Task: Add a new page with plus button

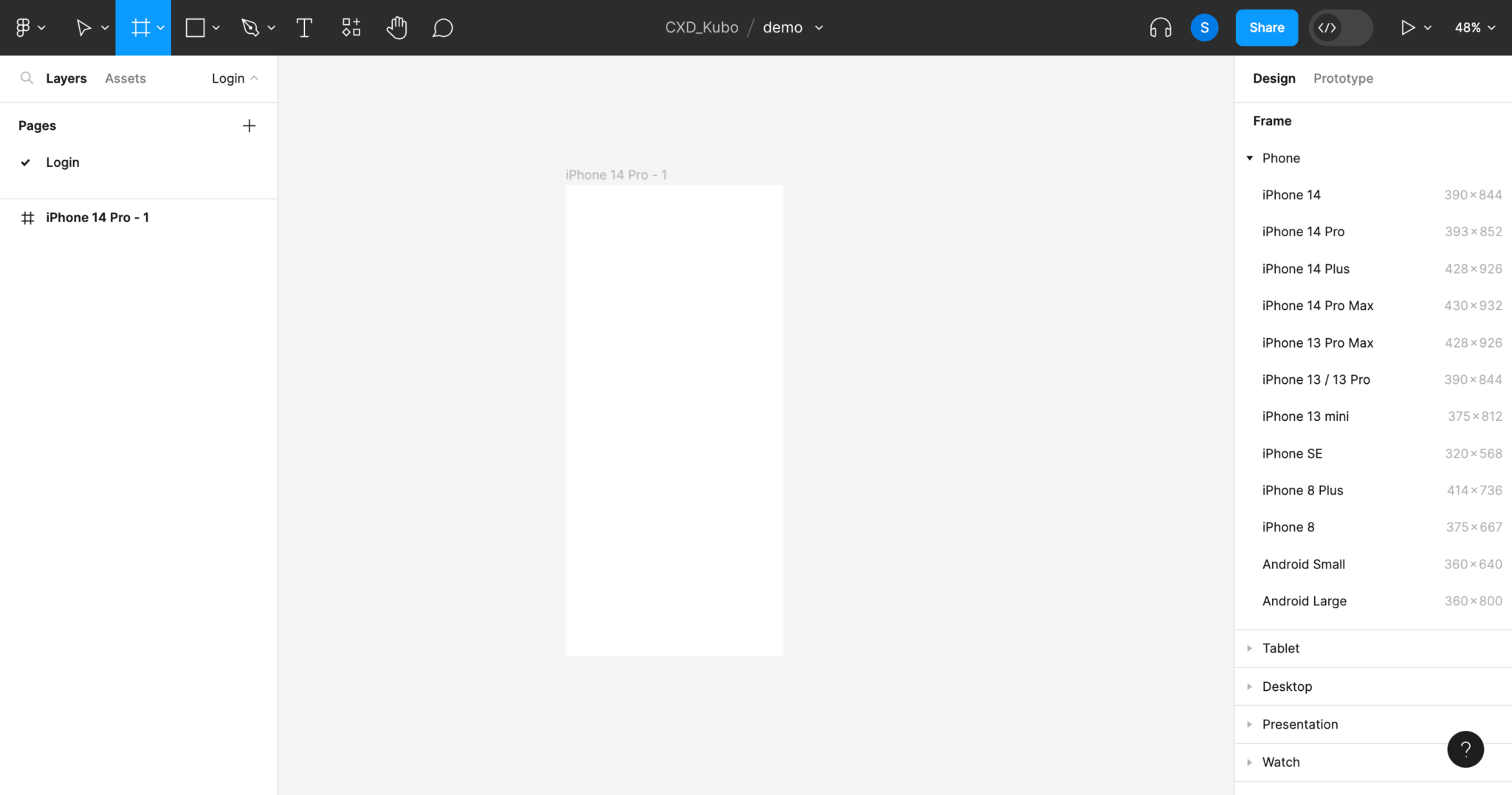Action: coord(250,125)
